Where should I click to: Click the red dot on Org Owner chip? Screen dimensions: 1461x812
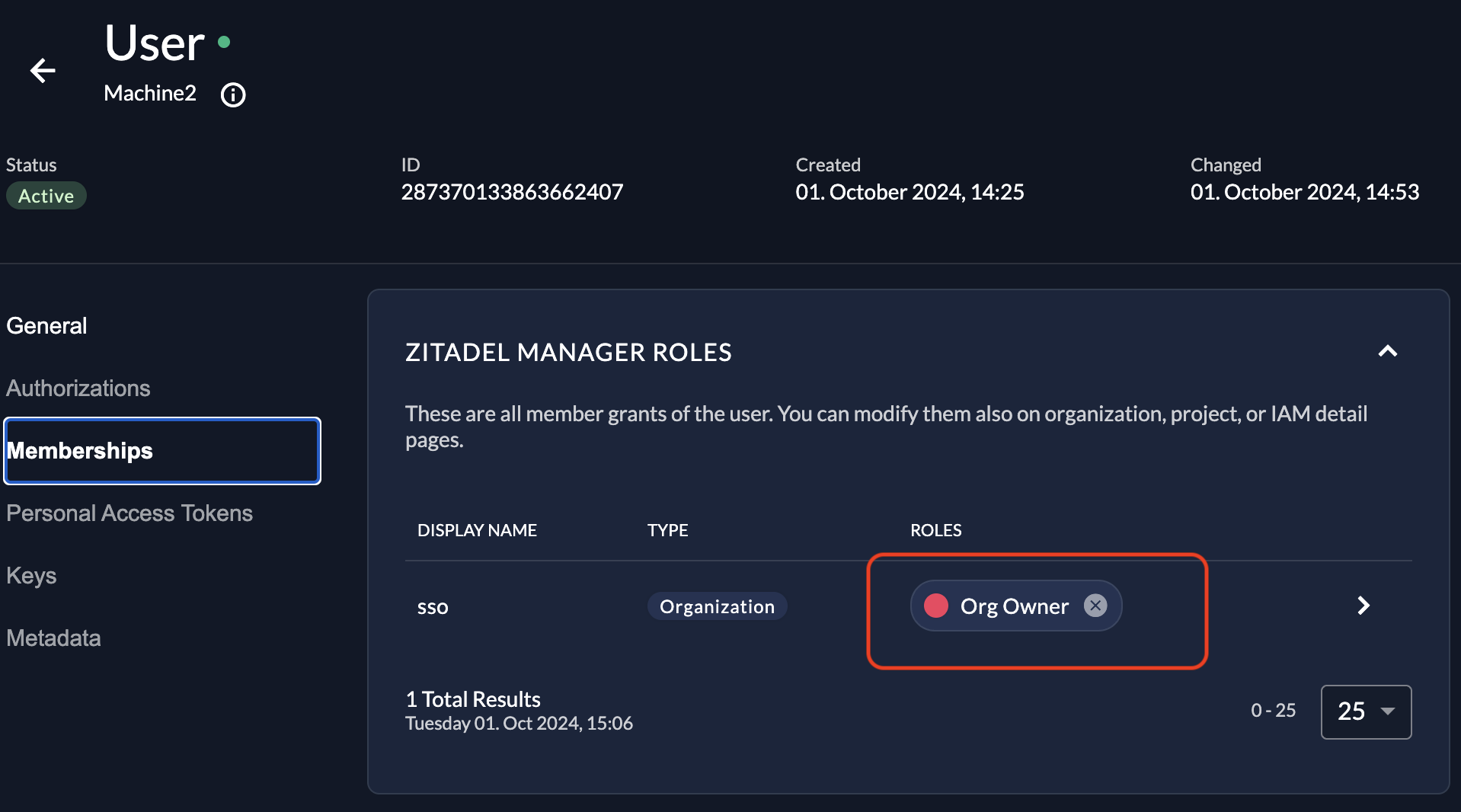coord(935,606)
